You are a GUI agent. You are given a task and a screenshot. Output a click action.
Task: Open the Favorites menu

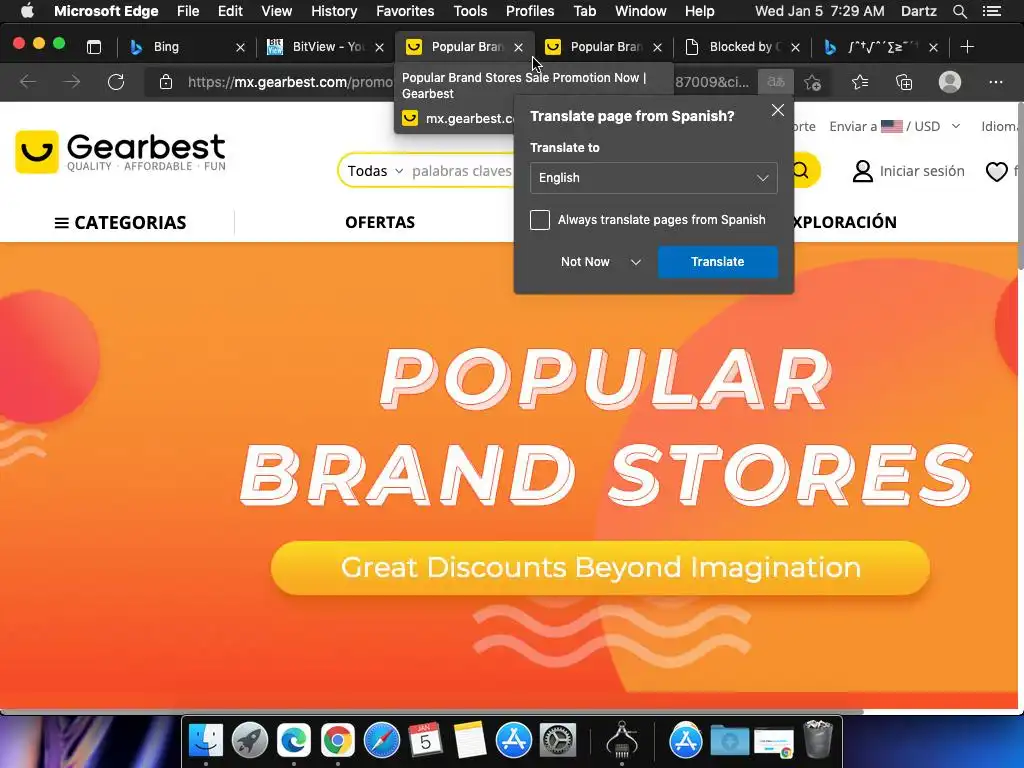(405, 11)
